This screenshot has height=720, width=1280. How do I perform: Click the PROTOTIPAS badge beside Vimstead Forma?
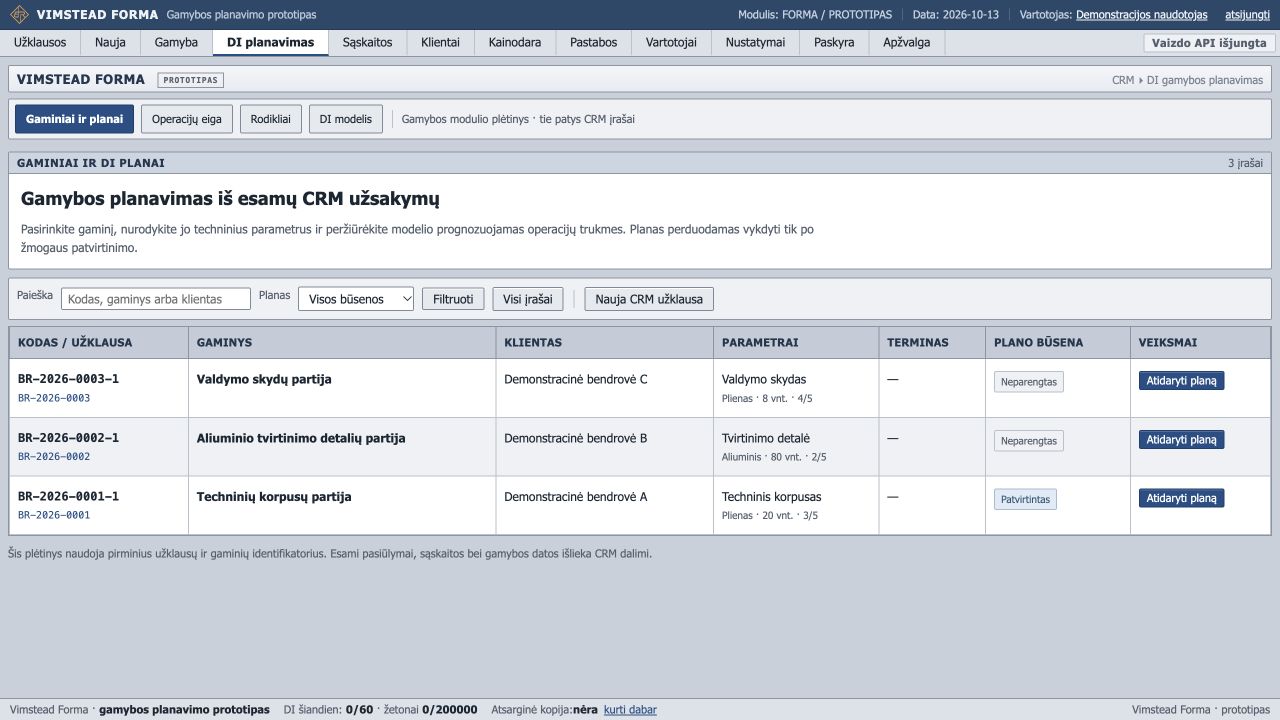tap(190, 80)
